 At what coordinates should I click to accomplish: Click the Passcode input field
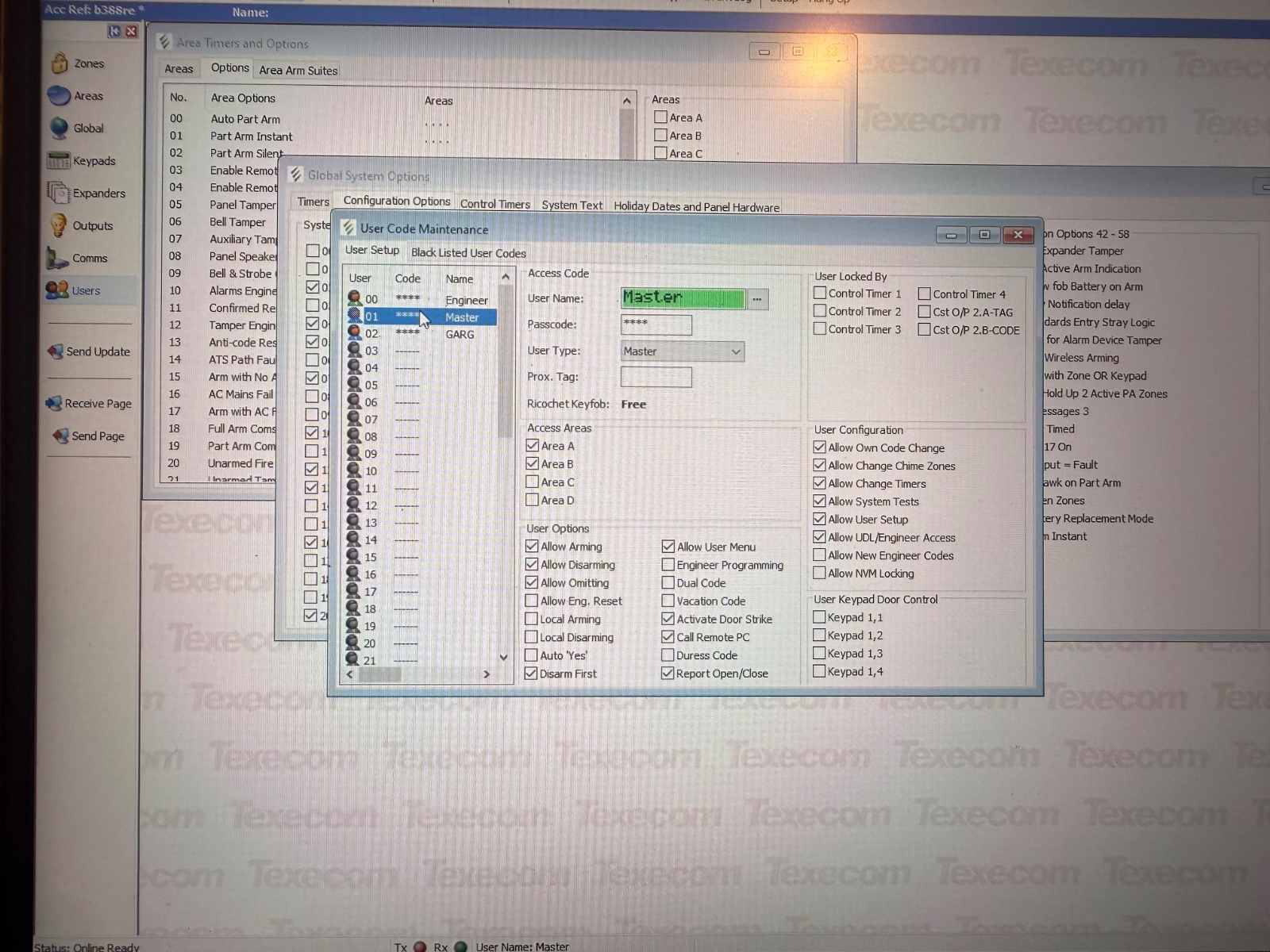(656, 324)
